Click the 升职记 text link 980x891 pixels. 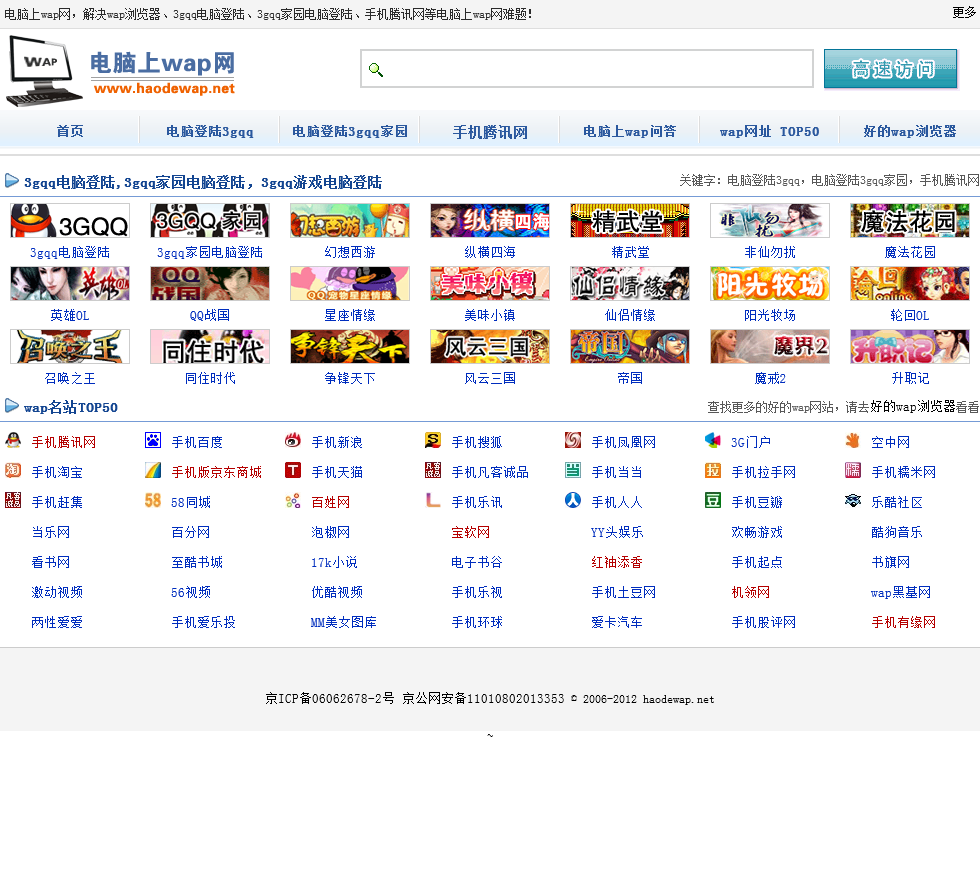[x=910, y=379]
